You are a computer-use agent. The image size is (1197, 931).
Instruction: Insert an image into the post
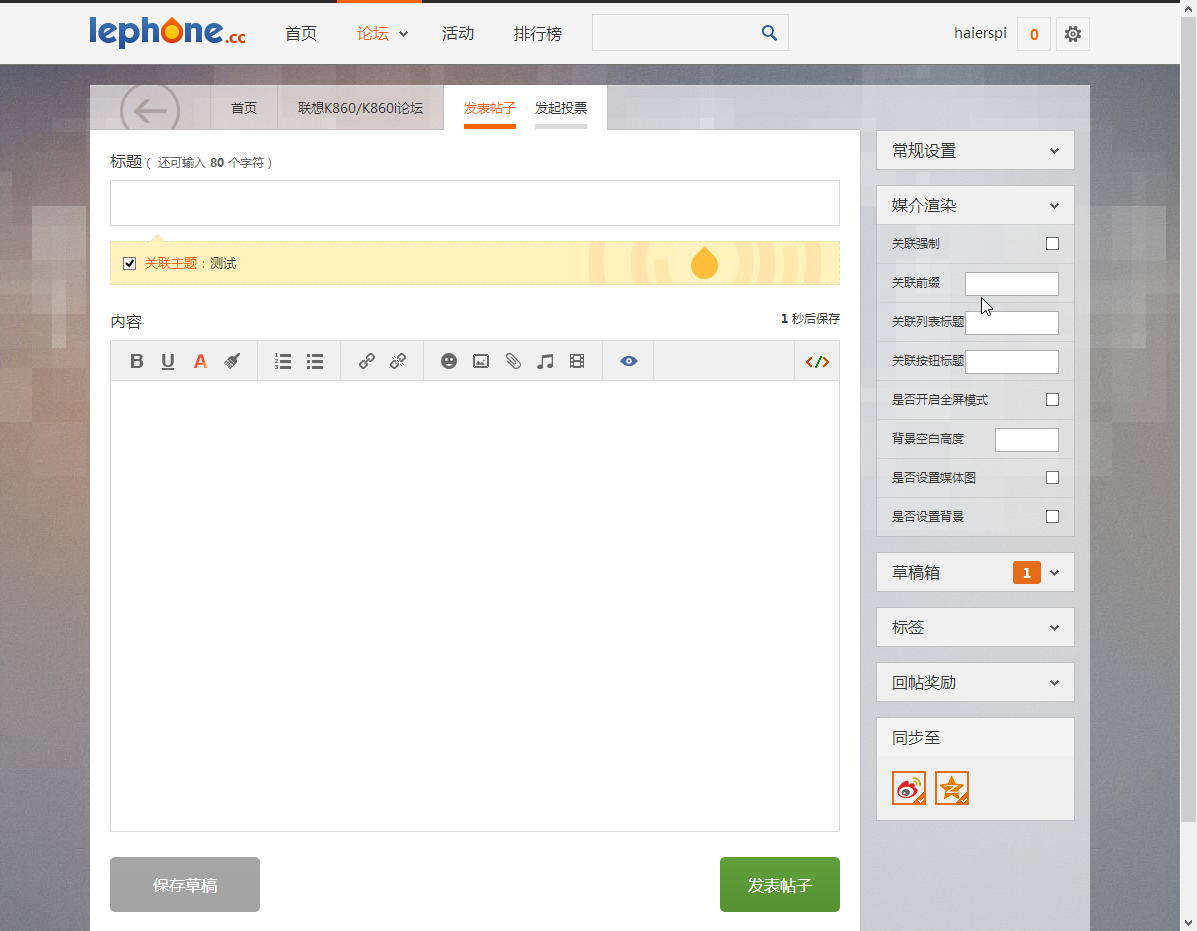[481, 362]
